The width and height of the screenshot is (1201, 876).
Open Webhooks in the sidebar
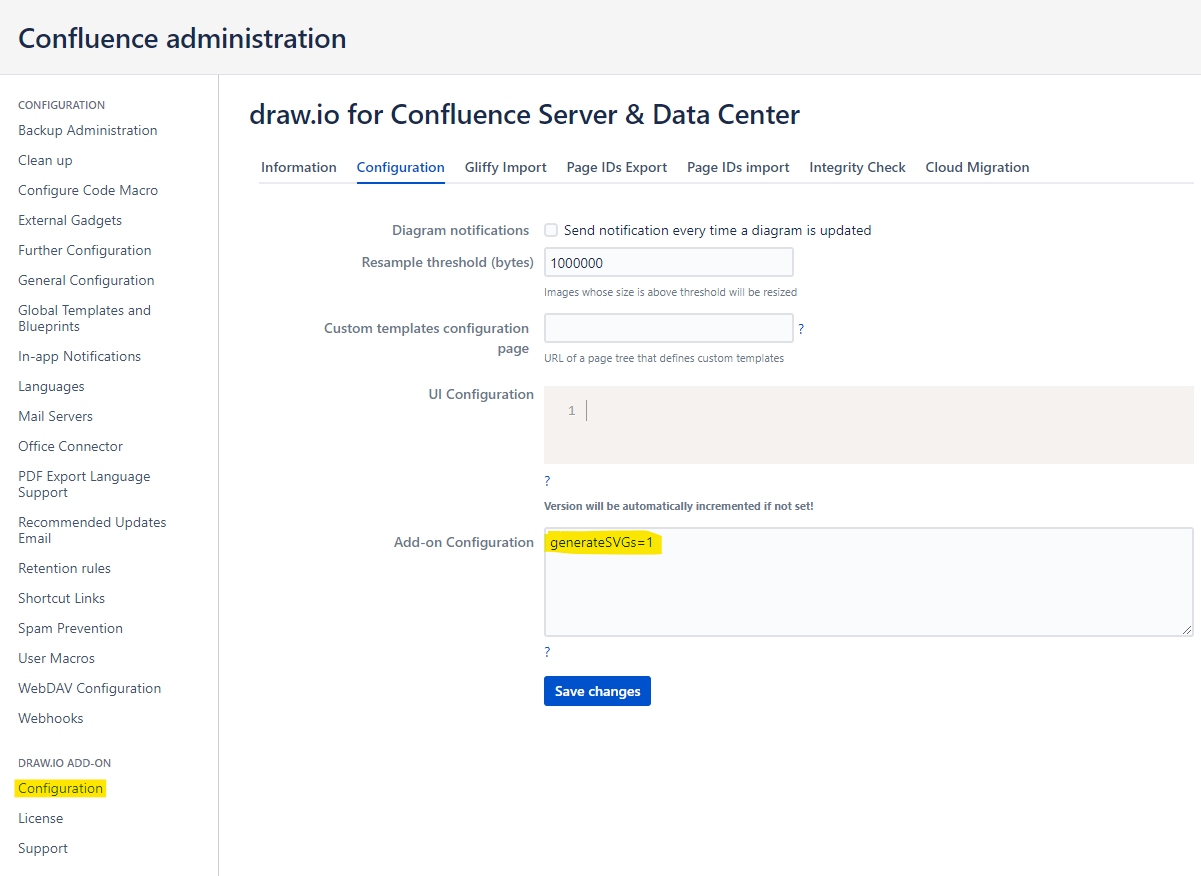[x=50, y=718]
